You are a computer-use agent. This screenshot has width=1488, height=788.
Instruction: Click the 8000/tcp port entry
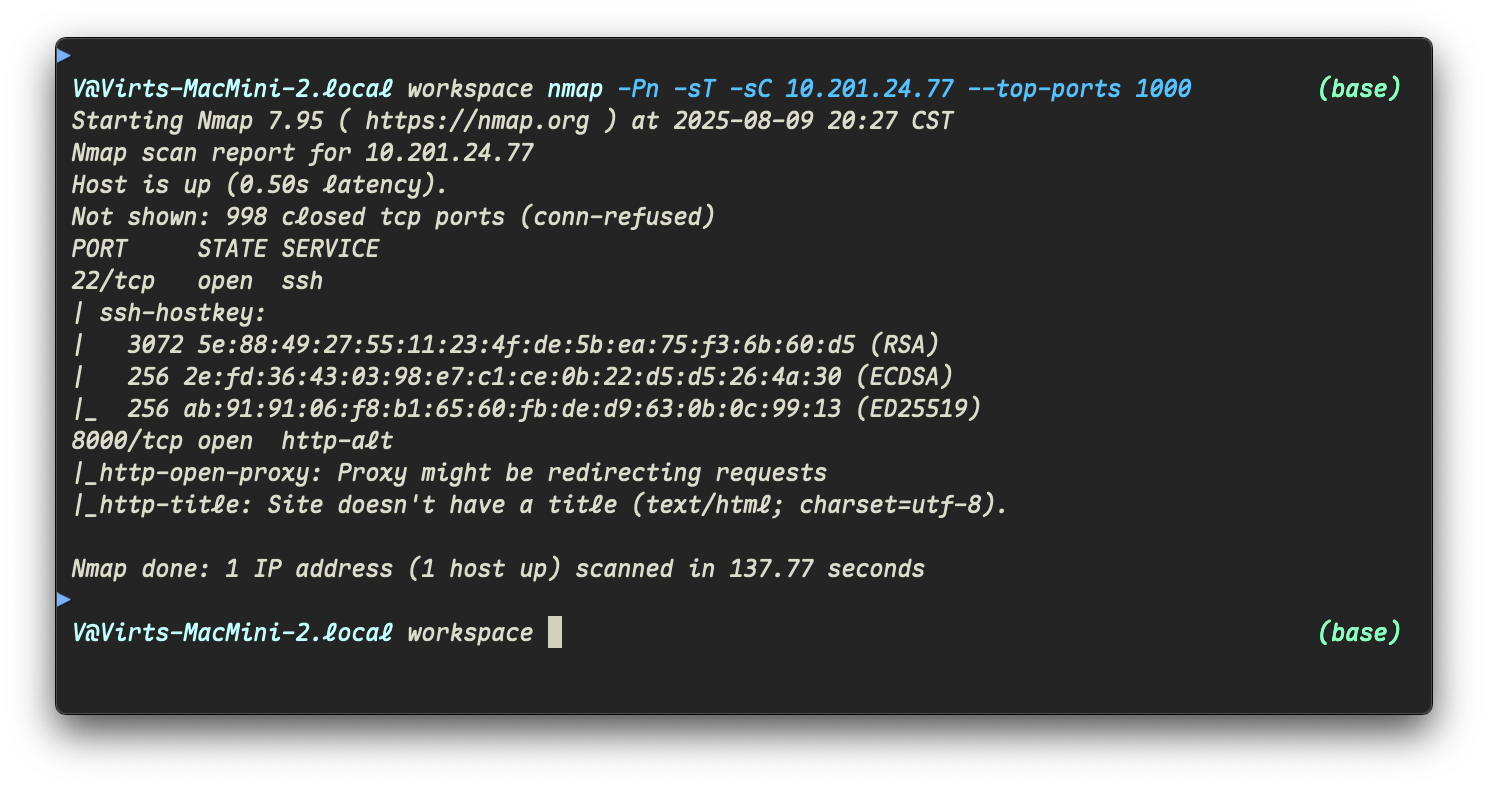click(x=127, y=441)
